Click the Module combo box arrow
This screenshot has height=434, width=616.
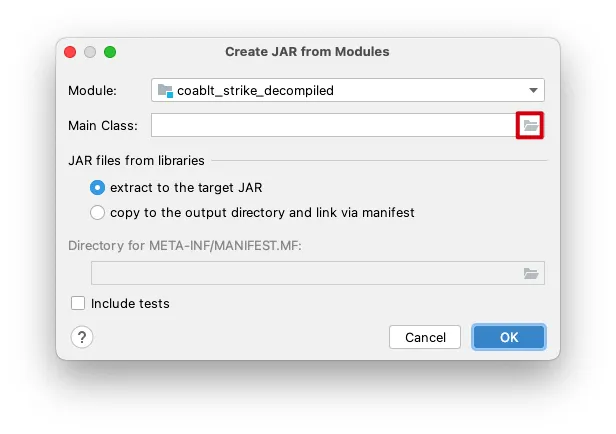(x=534, y=90)
